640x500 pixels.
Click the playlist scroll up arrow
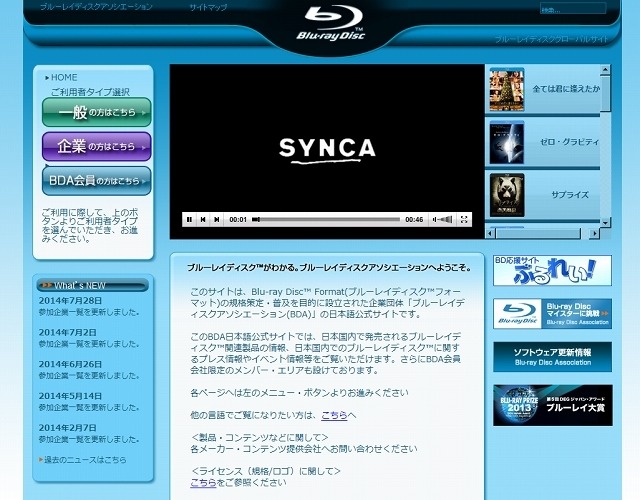pos(605,70)
